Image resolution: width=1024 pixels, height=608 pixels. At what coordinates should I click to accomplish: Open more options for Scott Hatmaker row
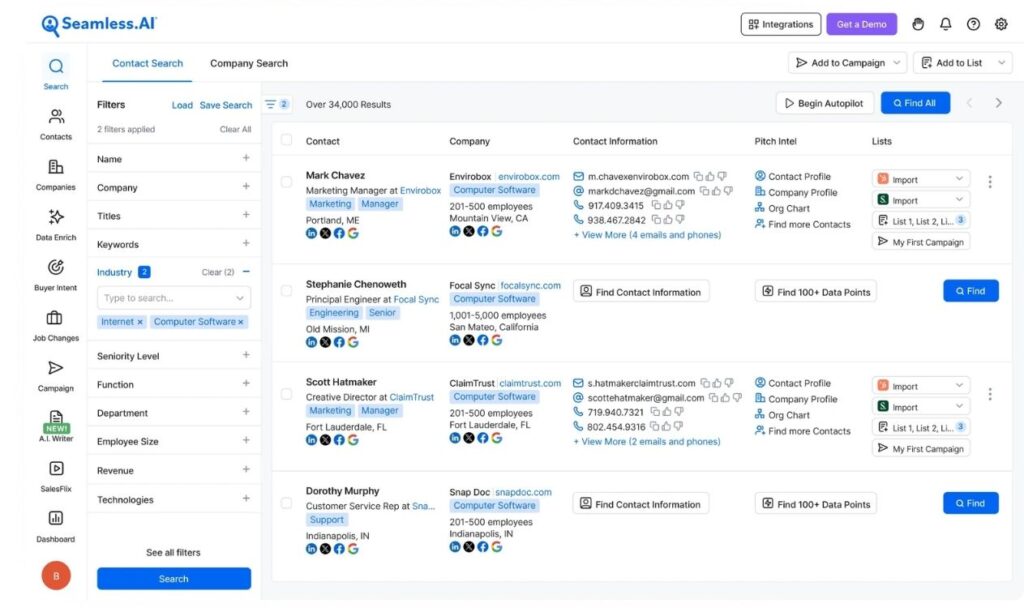tap(989, 394)
